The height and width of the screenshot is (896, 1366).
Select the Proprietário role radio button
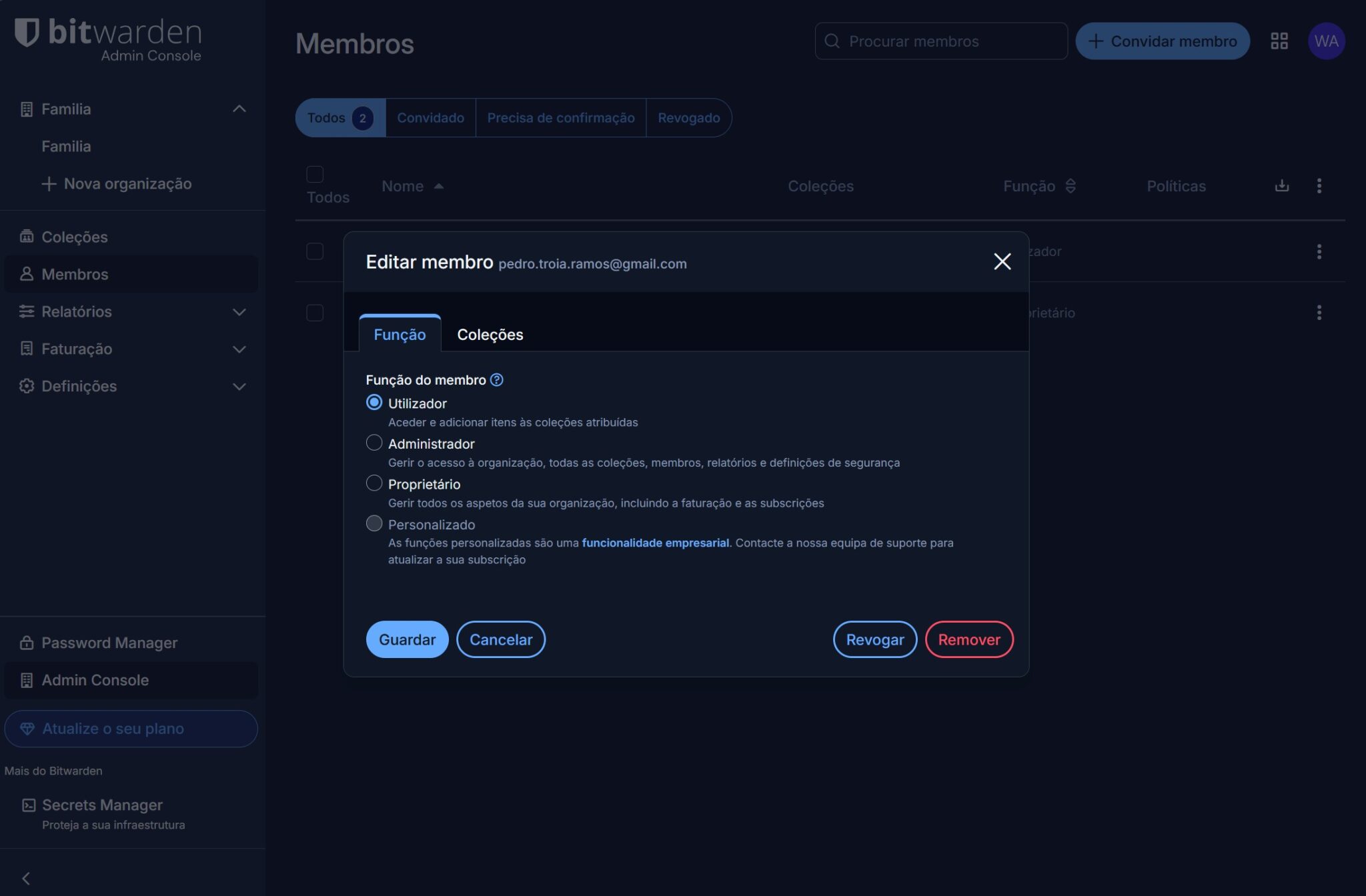pyautogui.click(x=374, y=483)
